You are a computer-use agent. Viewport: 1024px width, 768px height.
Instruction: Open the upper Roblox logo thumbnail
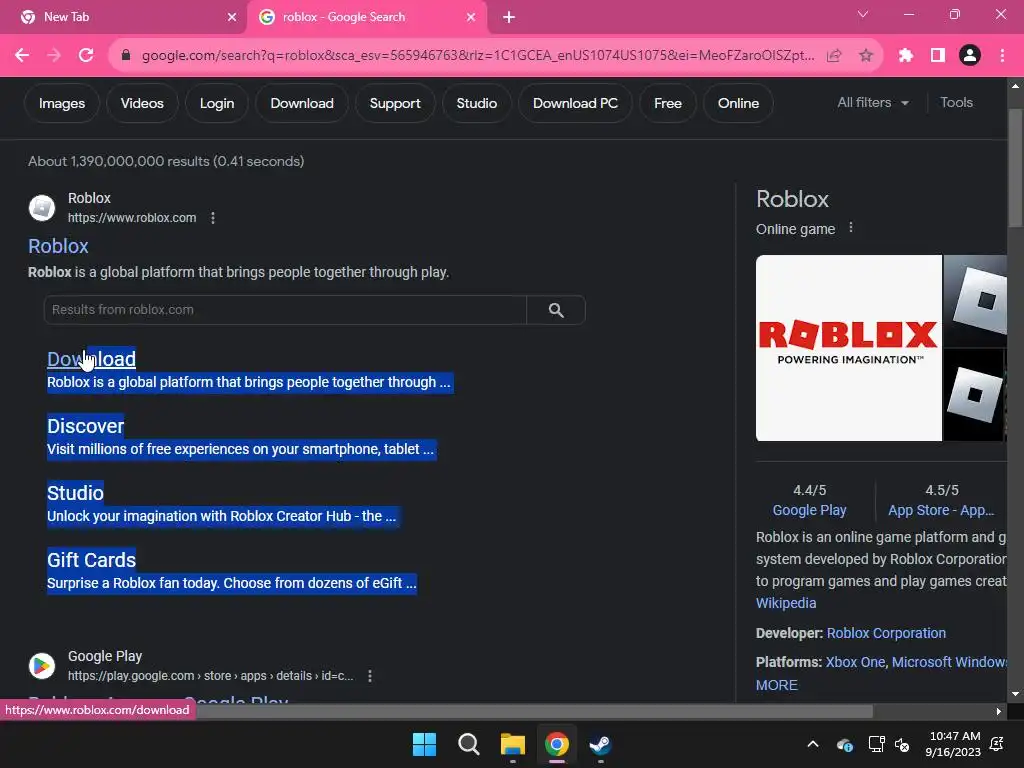click(x=976, y=300)
